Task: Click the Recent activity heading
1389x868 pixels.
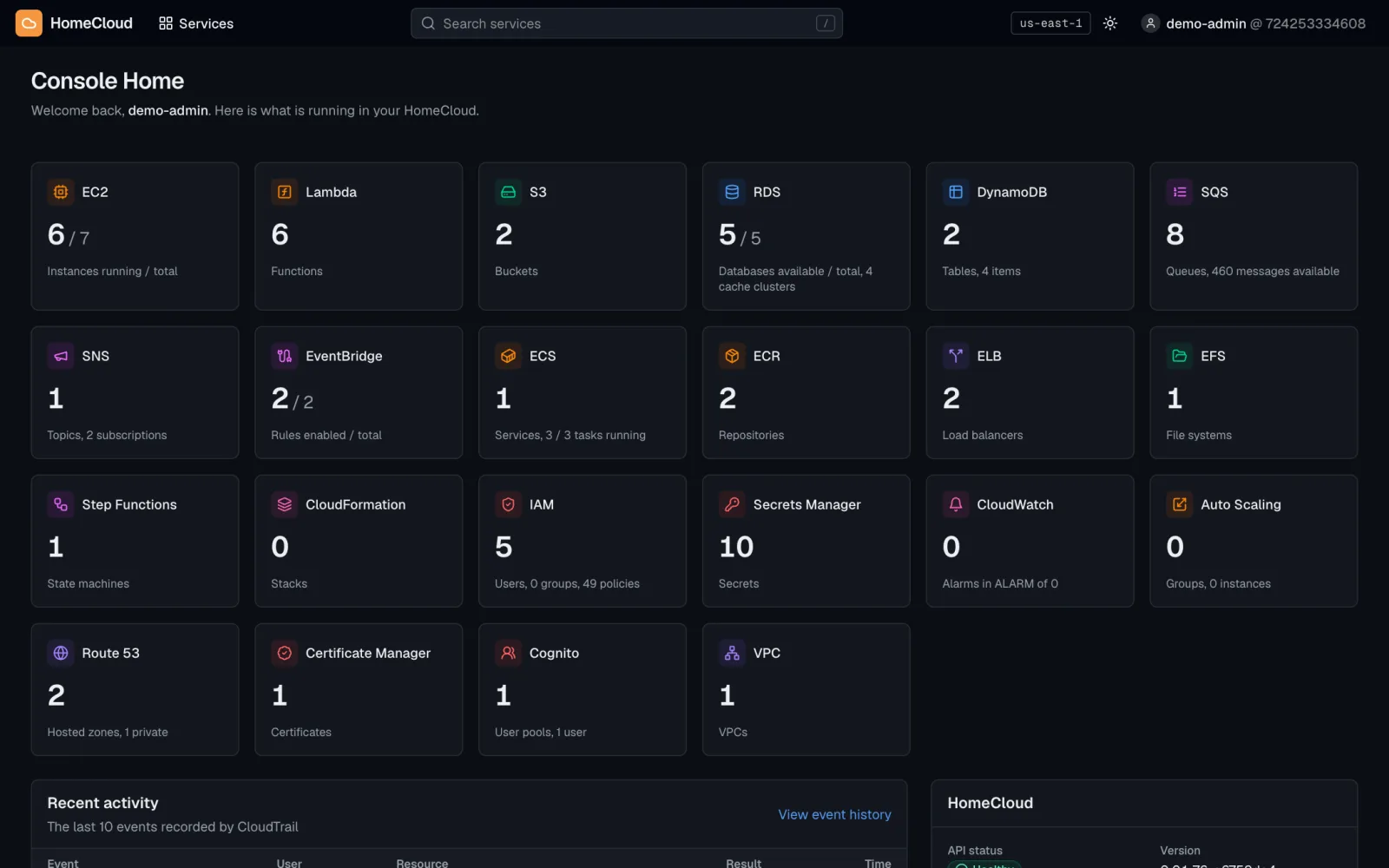Action: (102, 803)
